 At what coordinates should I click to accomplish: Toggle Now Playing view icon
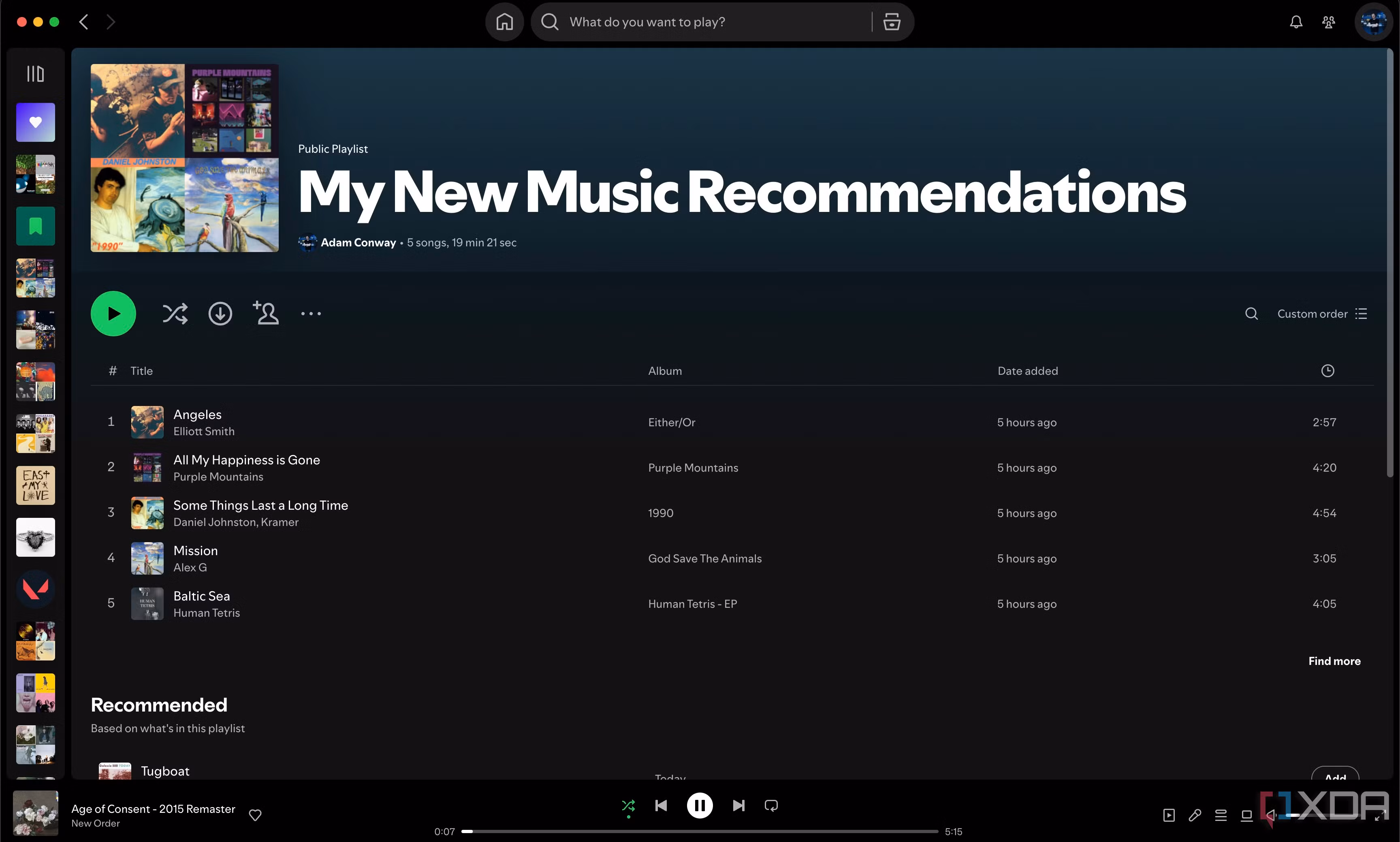click(1169, 815)
